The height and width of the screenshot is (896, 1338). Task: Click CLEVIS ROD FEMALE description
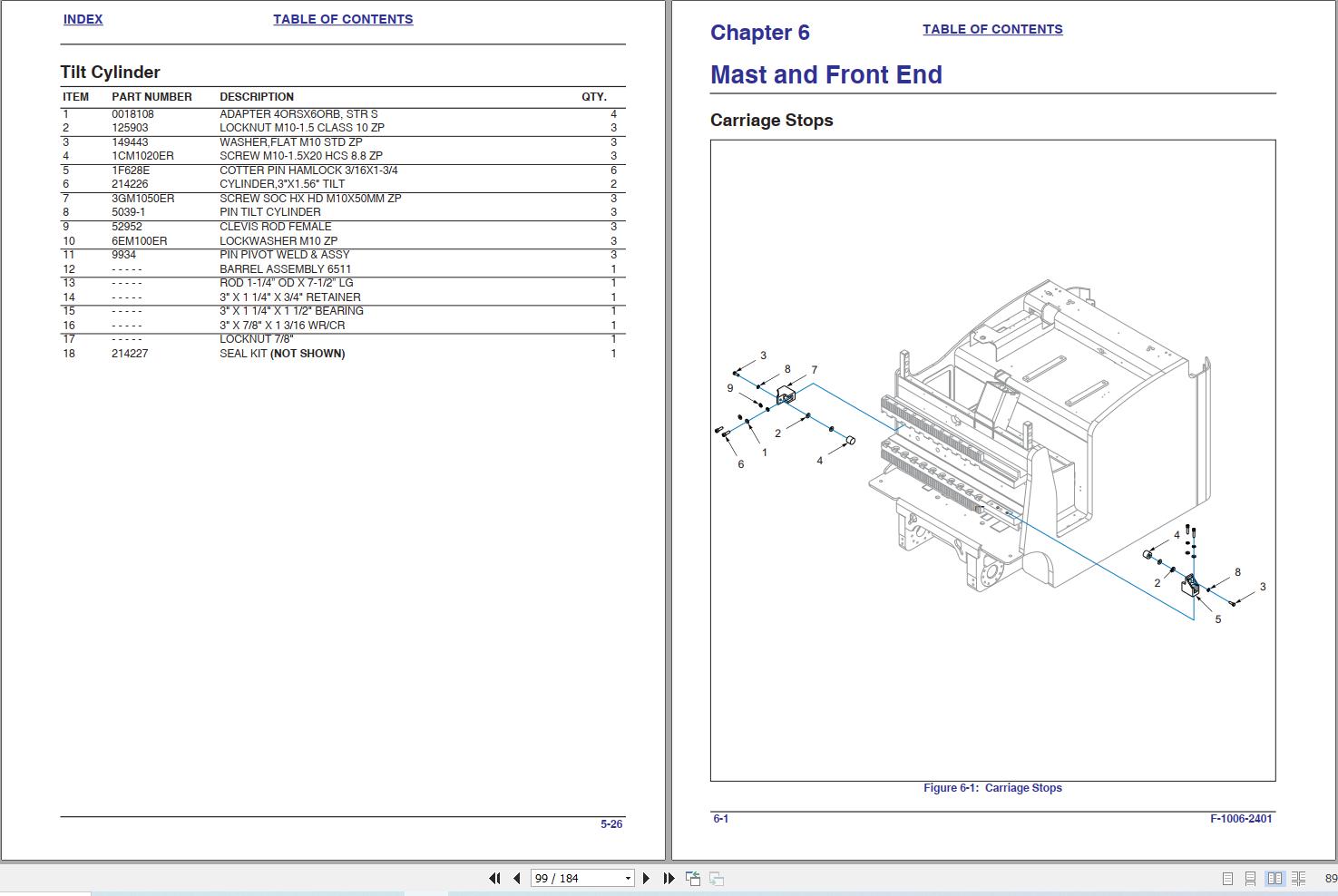tap(276, 227)
